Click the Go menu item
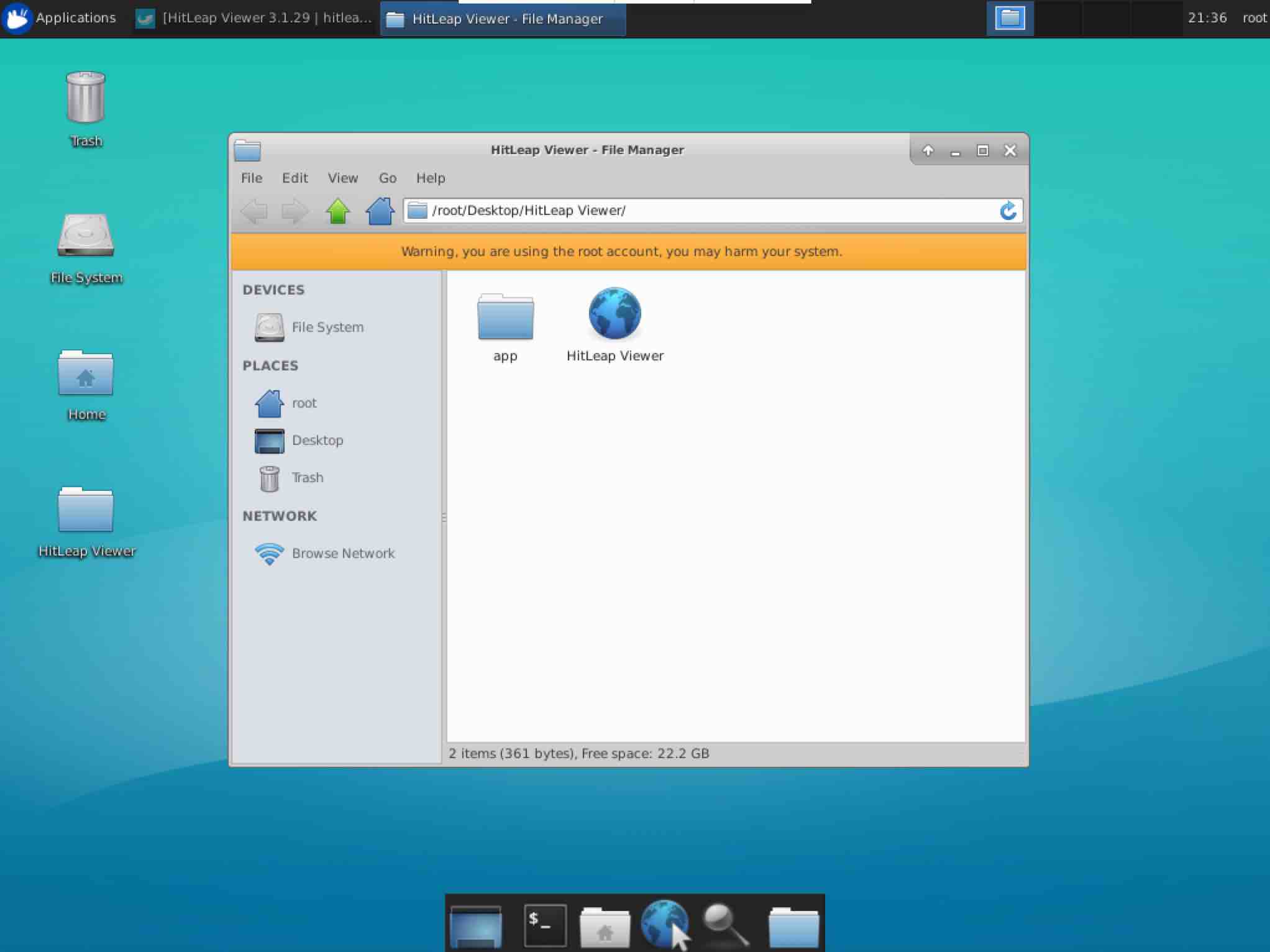 [387, 178]
